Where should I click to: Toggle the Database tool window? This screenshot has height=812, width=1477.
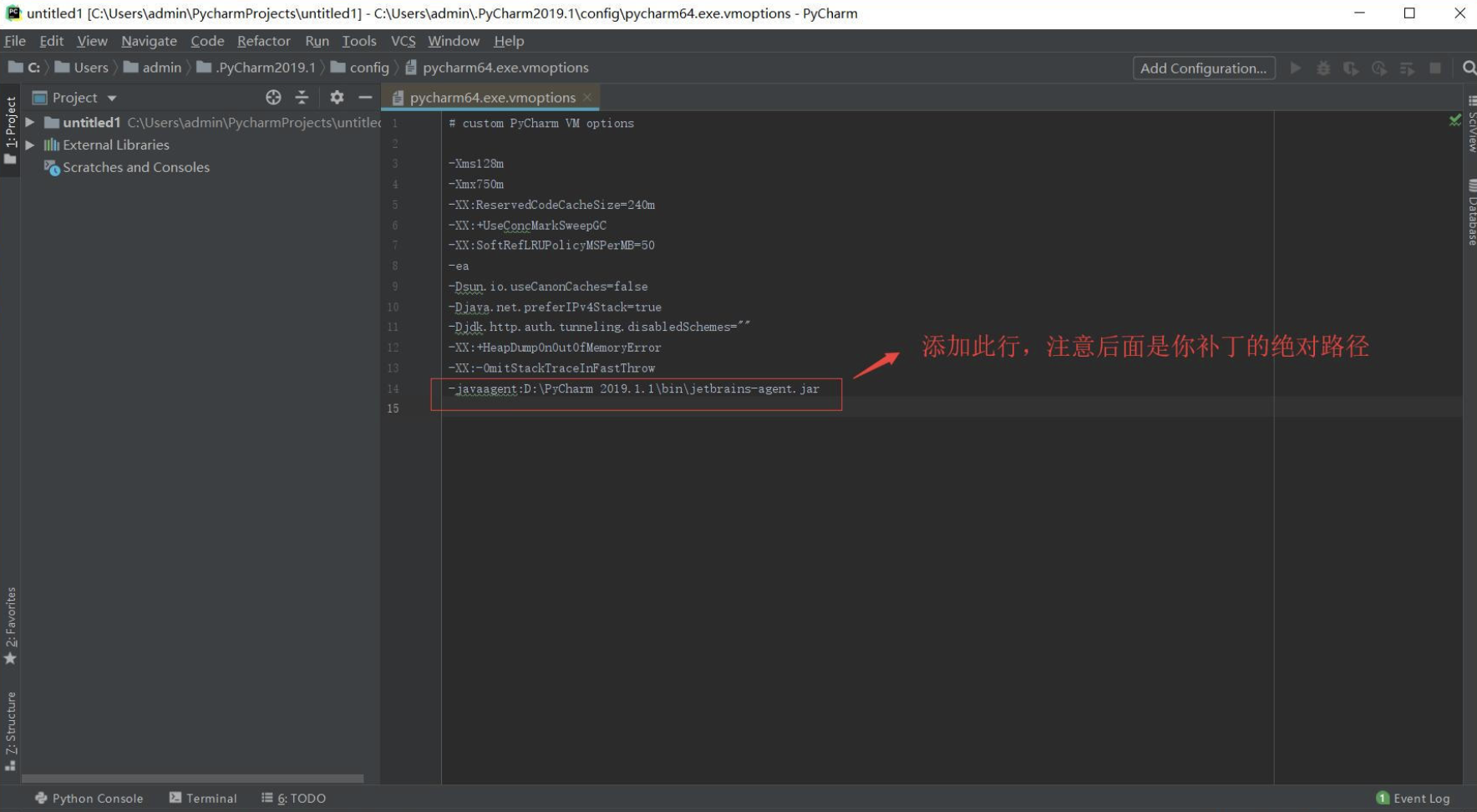(x=1470, y=211)
